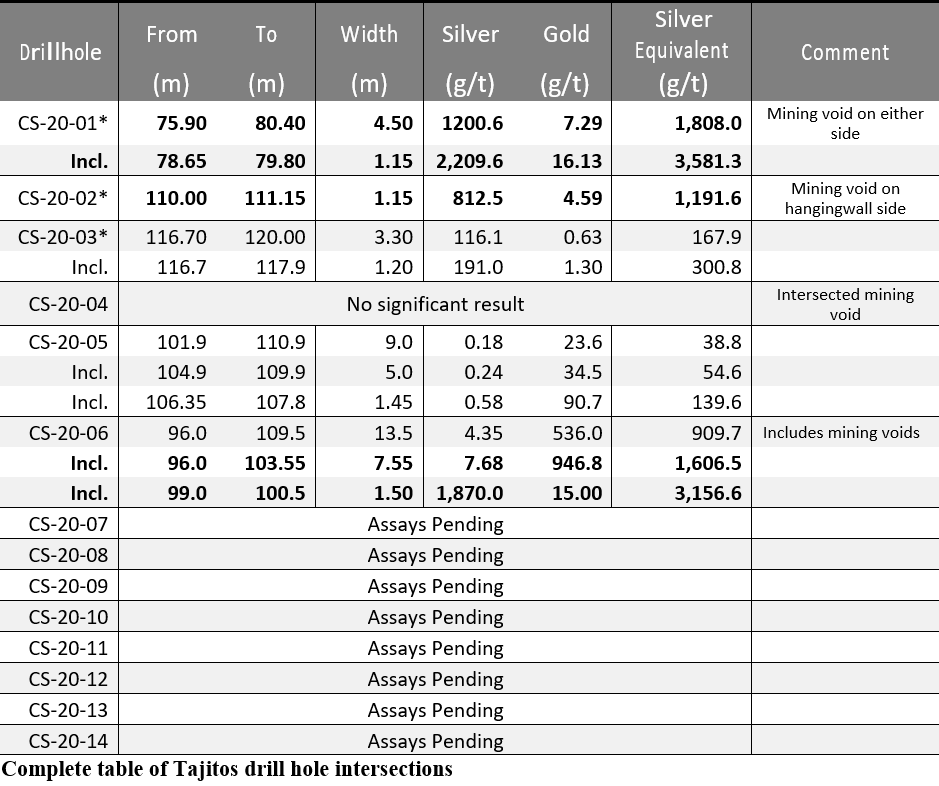Screen dimensions: 939x786
Task: Click the CS-20-02* drillhole cell
Action: [x=62, y=198]
